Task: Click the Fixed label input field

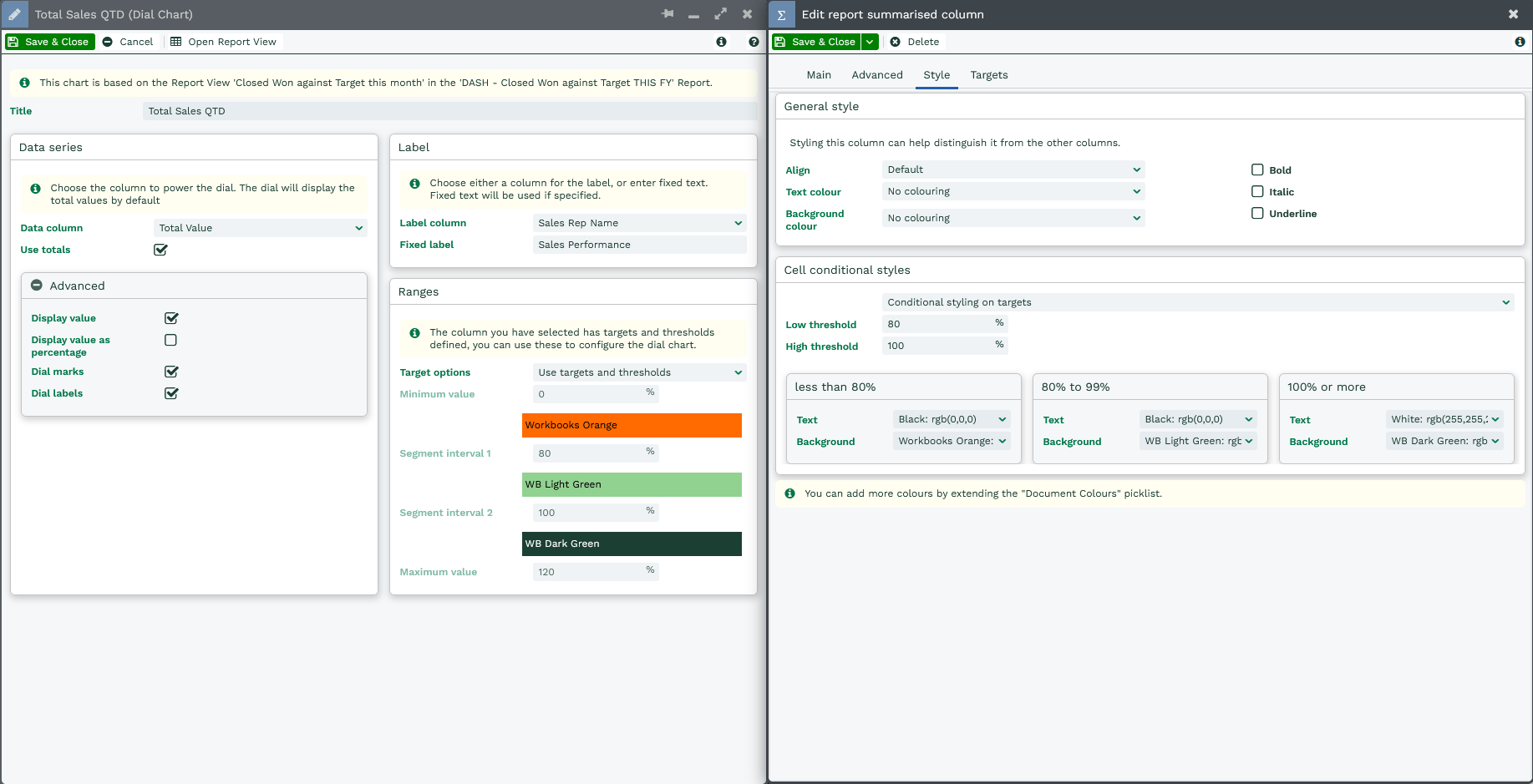Action: coord(639,245)
